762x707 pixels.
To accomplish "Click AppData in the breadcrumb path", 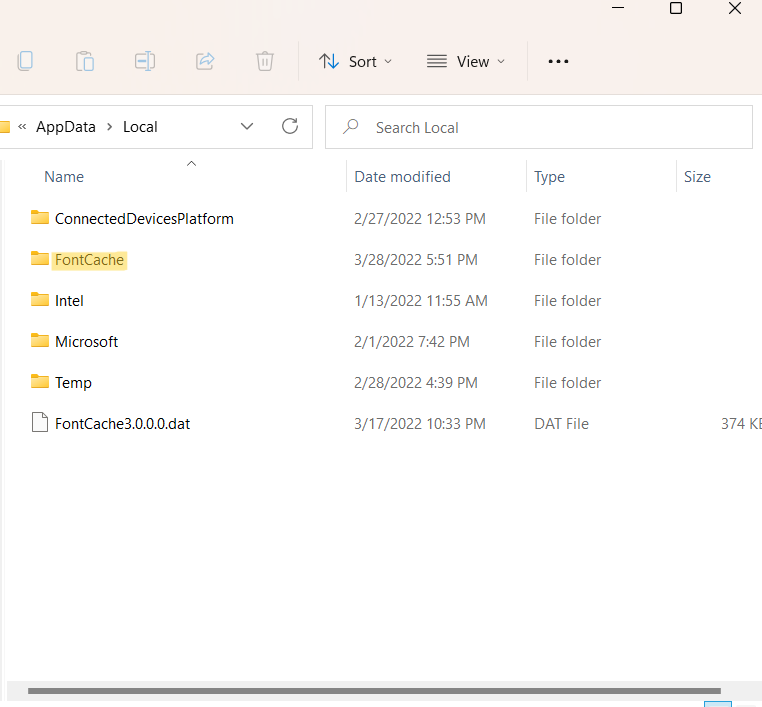I will pos(66,127).
